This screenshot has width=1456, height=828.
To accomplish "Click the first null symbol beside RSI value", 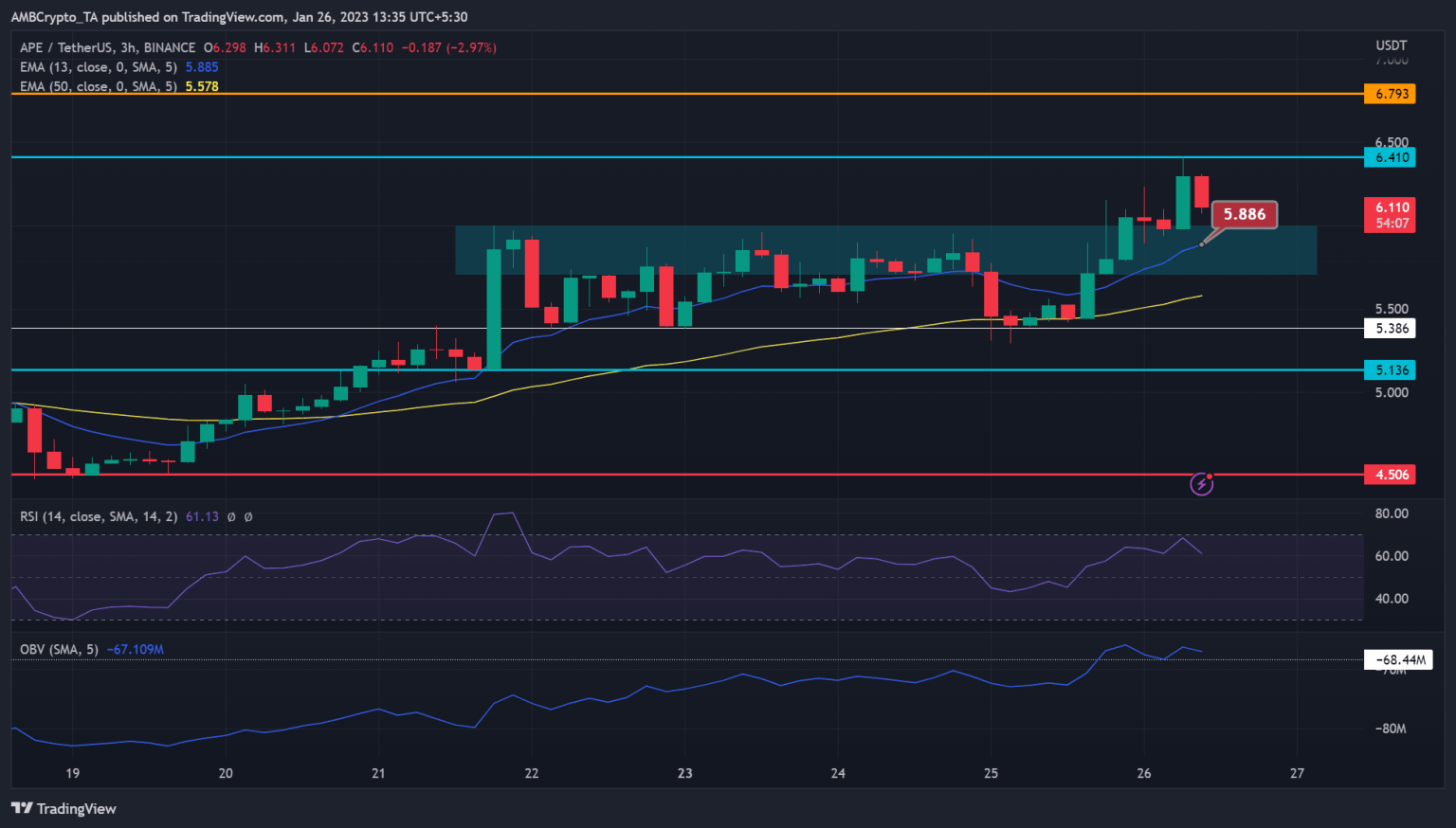I will [x=231, y=517].
